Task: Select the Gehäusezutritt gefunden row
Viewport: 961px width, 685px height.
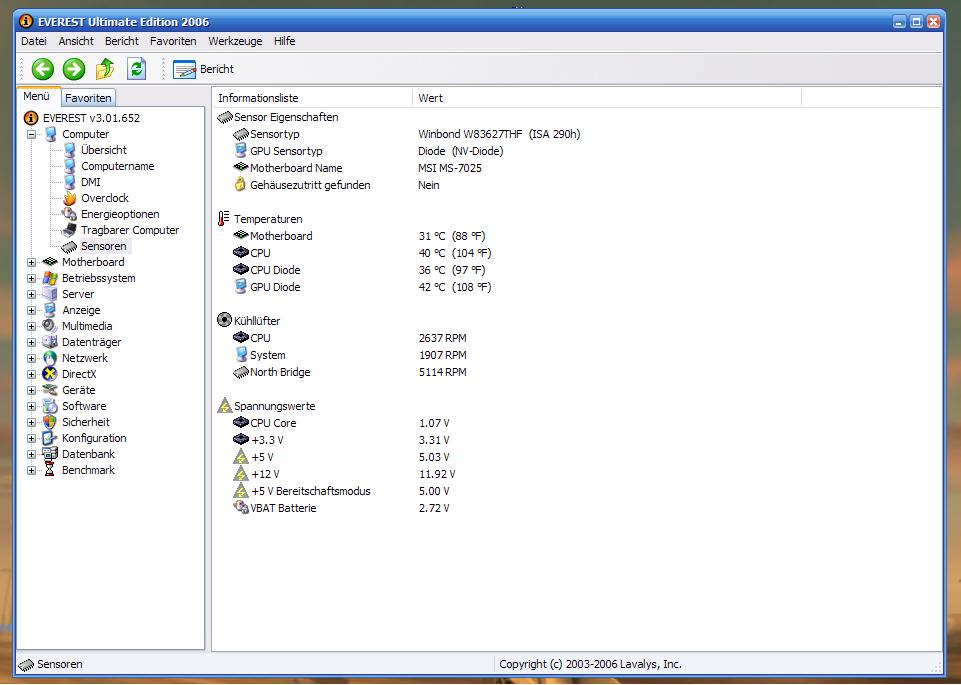Action: coord(336,185)
